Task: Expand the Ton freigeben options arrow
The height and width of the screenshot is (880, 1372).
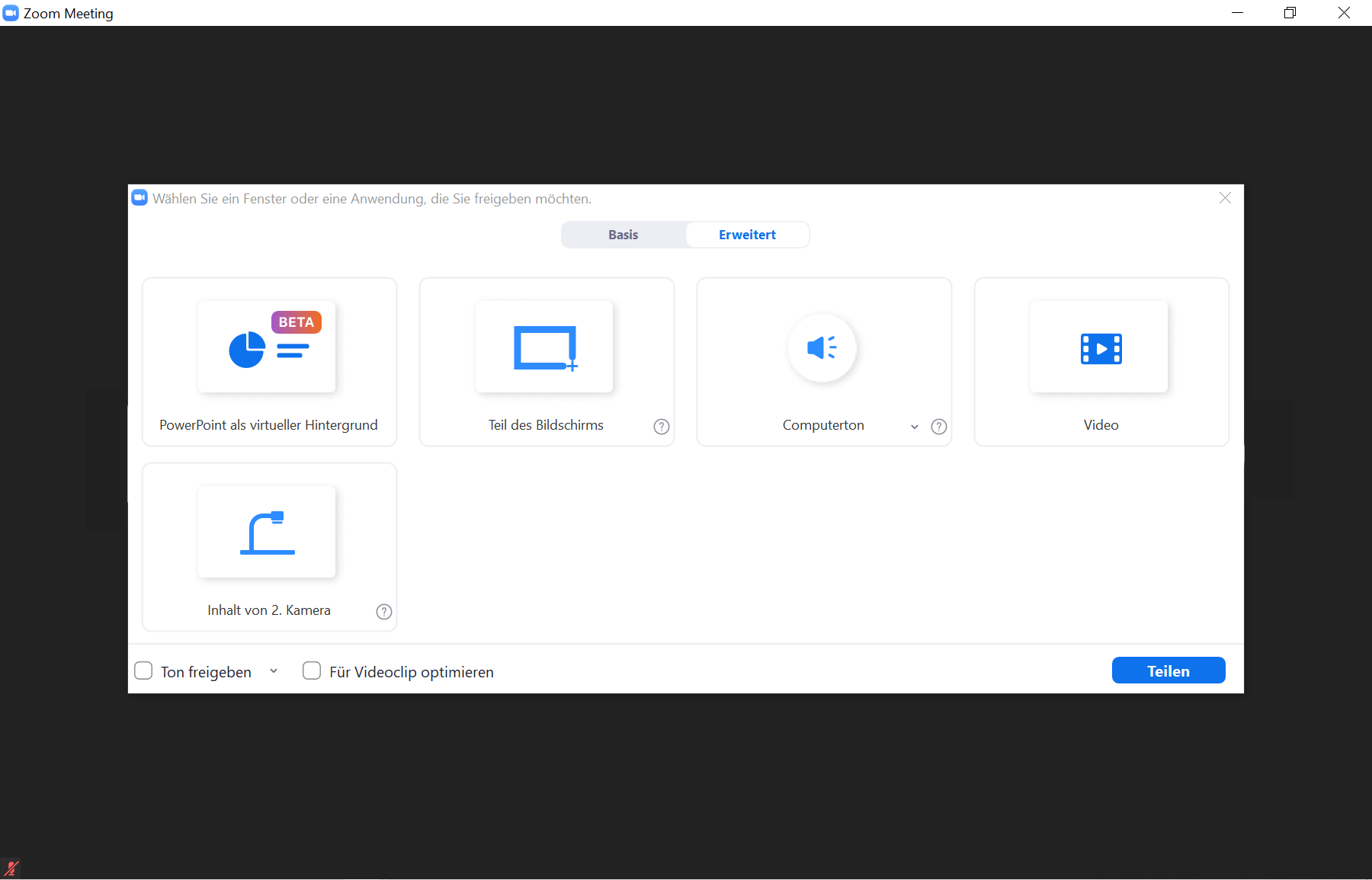Action: point(274,671)
